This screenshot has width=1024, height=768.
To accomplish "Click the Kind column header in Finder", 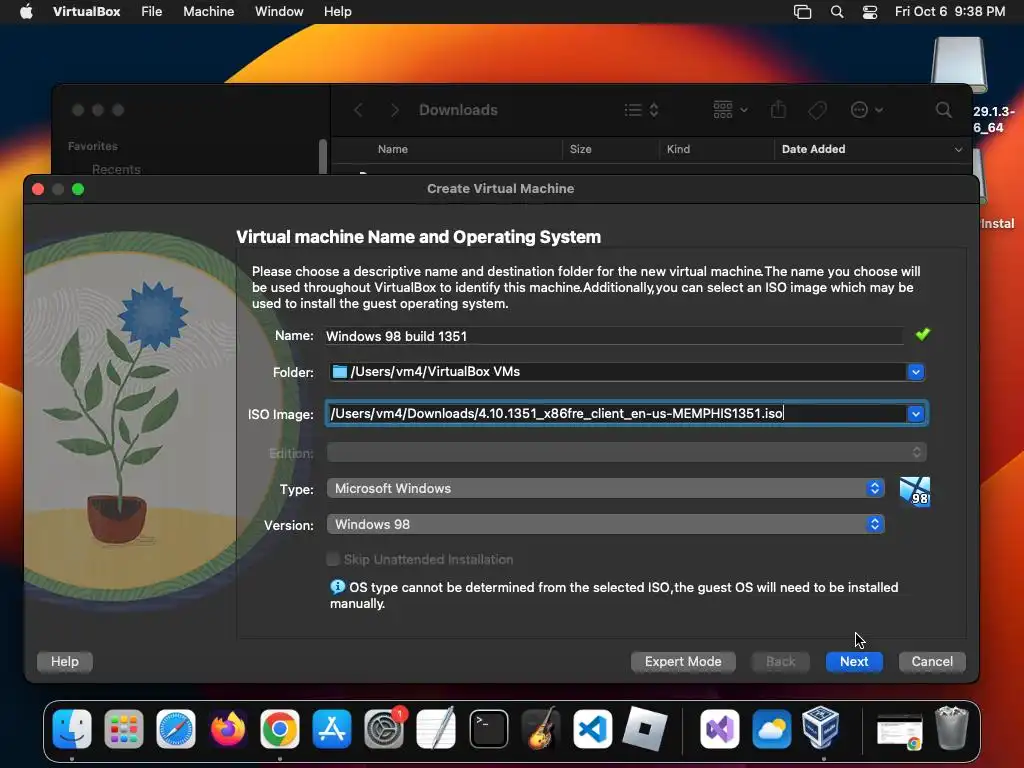I will pos(678,149).
